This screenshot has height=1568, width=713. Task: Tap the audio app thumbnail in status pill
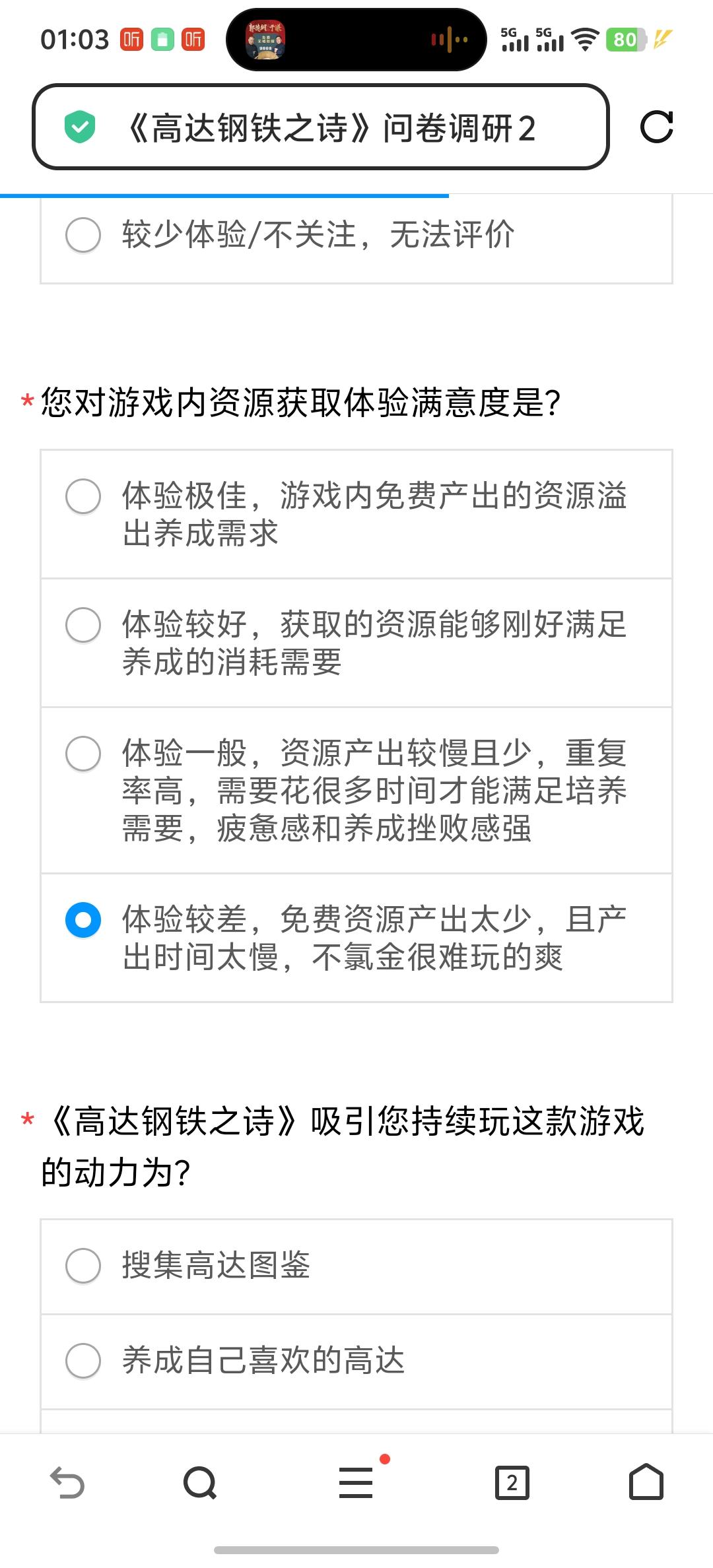(x=265, y=40)
